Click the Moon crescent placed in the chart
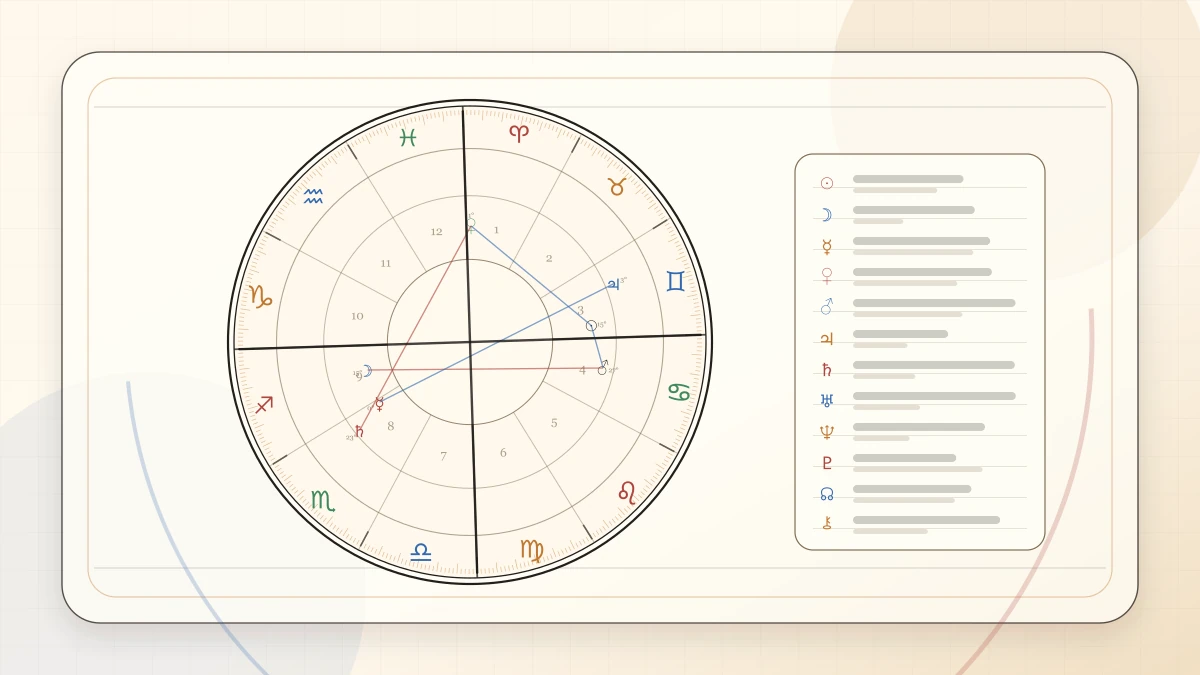1200x675 pixels. [x=367, y=371]
